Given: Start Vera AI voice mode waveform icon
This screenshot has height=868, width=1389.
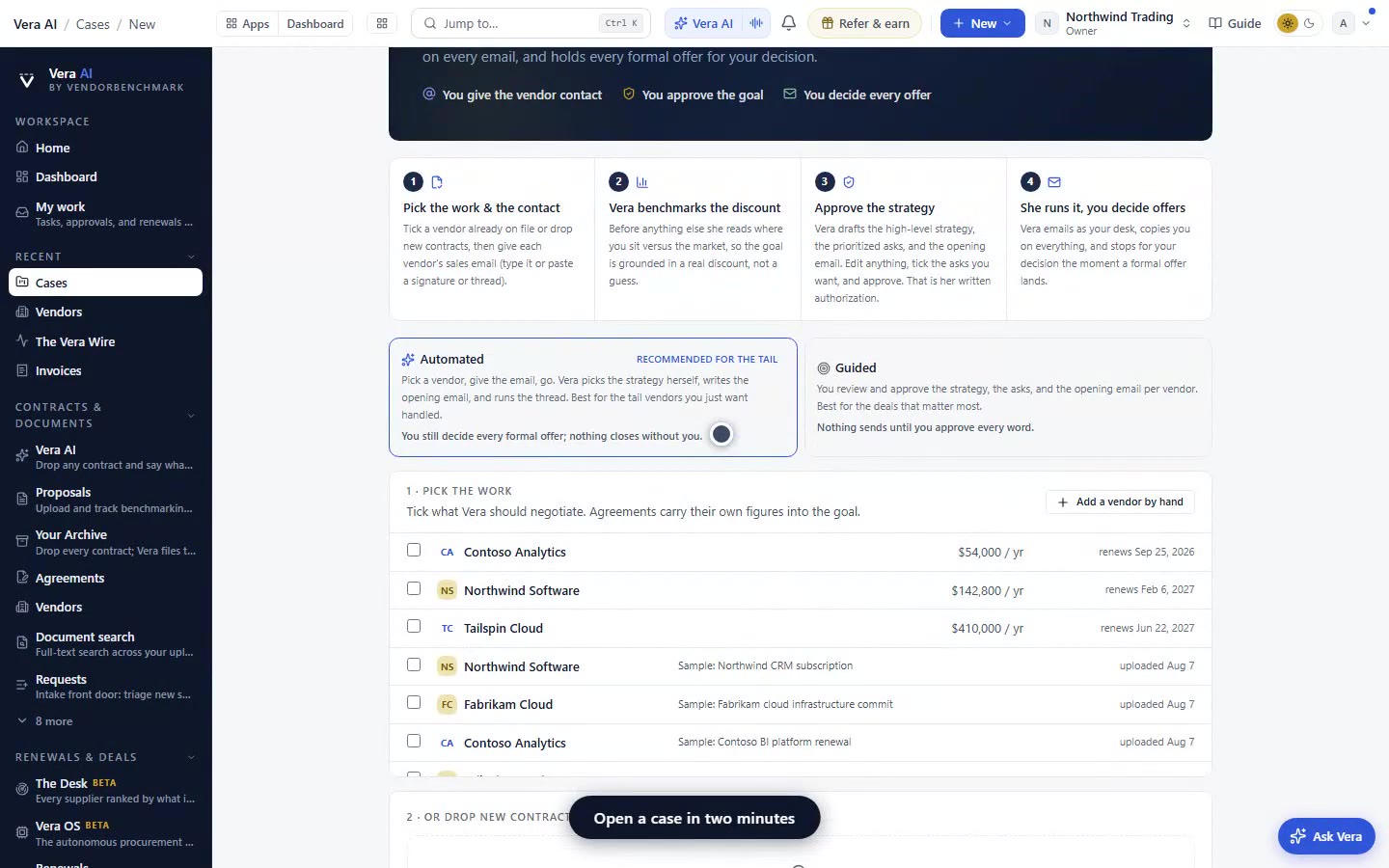Looking at the screenshot, I should pos(757,23).
